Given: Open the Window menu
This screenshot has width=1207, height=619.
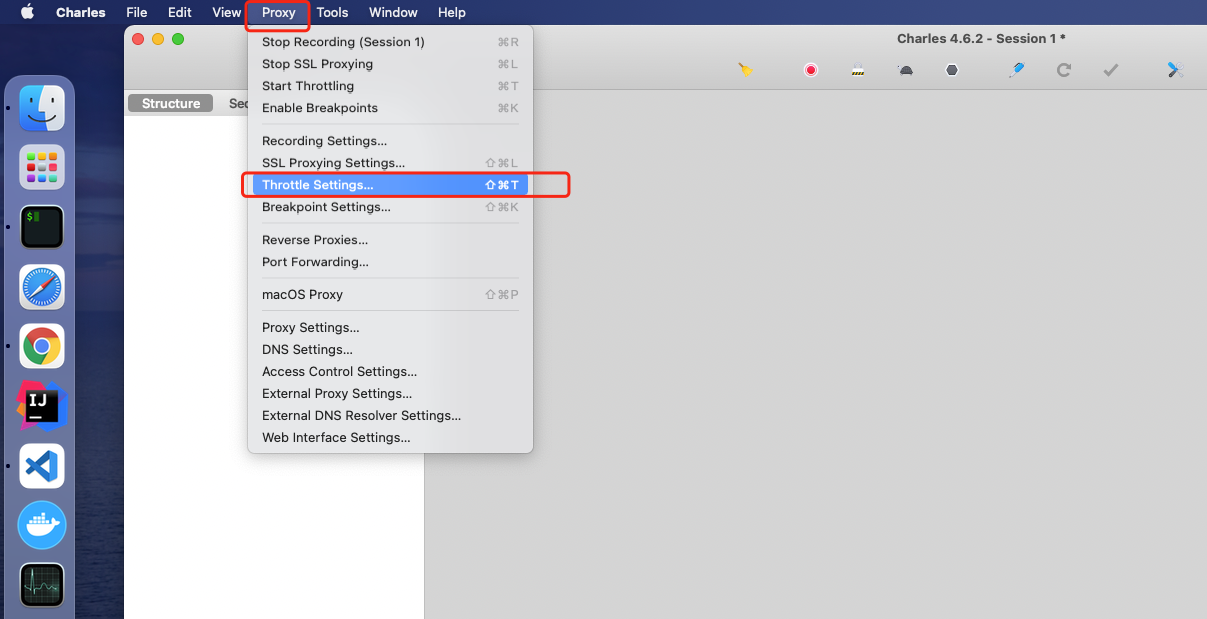Looking at the screenshot, I should 393,12.
